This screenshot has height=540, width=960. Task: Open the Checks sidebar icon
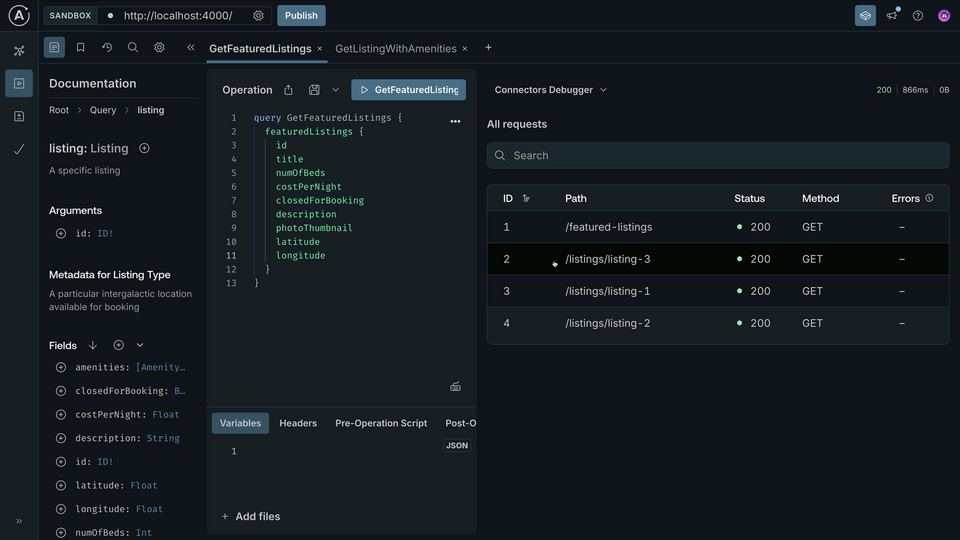(x=19, y=149)
